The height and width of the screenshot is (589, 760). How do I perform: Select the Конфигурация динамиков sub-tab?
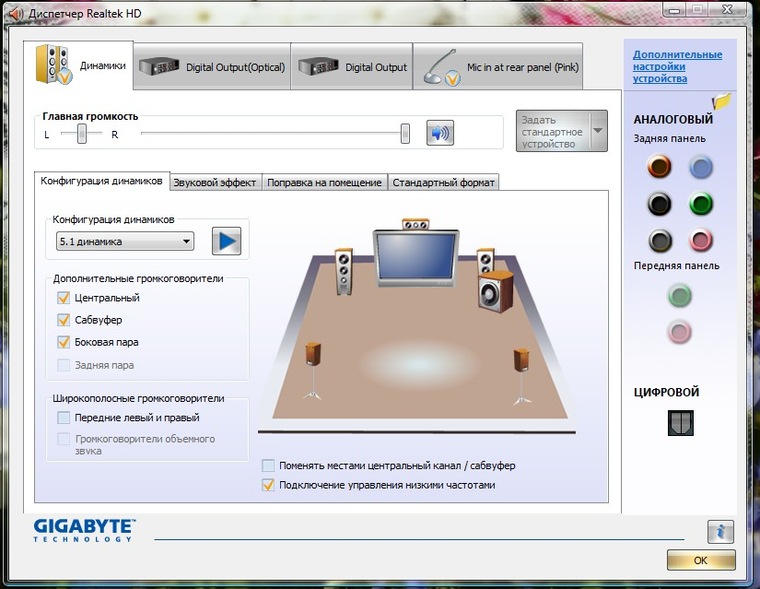click(x=102, y=181)
